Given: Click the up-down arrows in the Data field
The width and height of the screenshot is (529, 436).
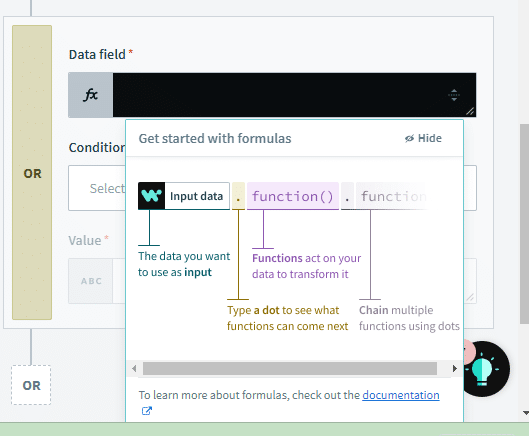Looking at the screenshot, I should point(454,95).
